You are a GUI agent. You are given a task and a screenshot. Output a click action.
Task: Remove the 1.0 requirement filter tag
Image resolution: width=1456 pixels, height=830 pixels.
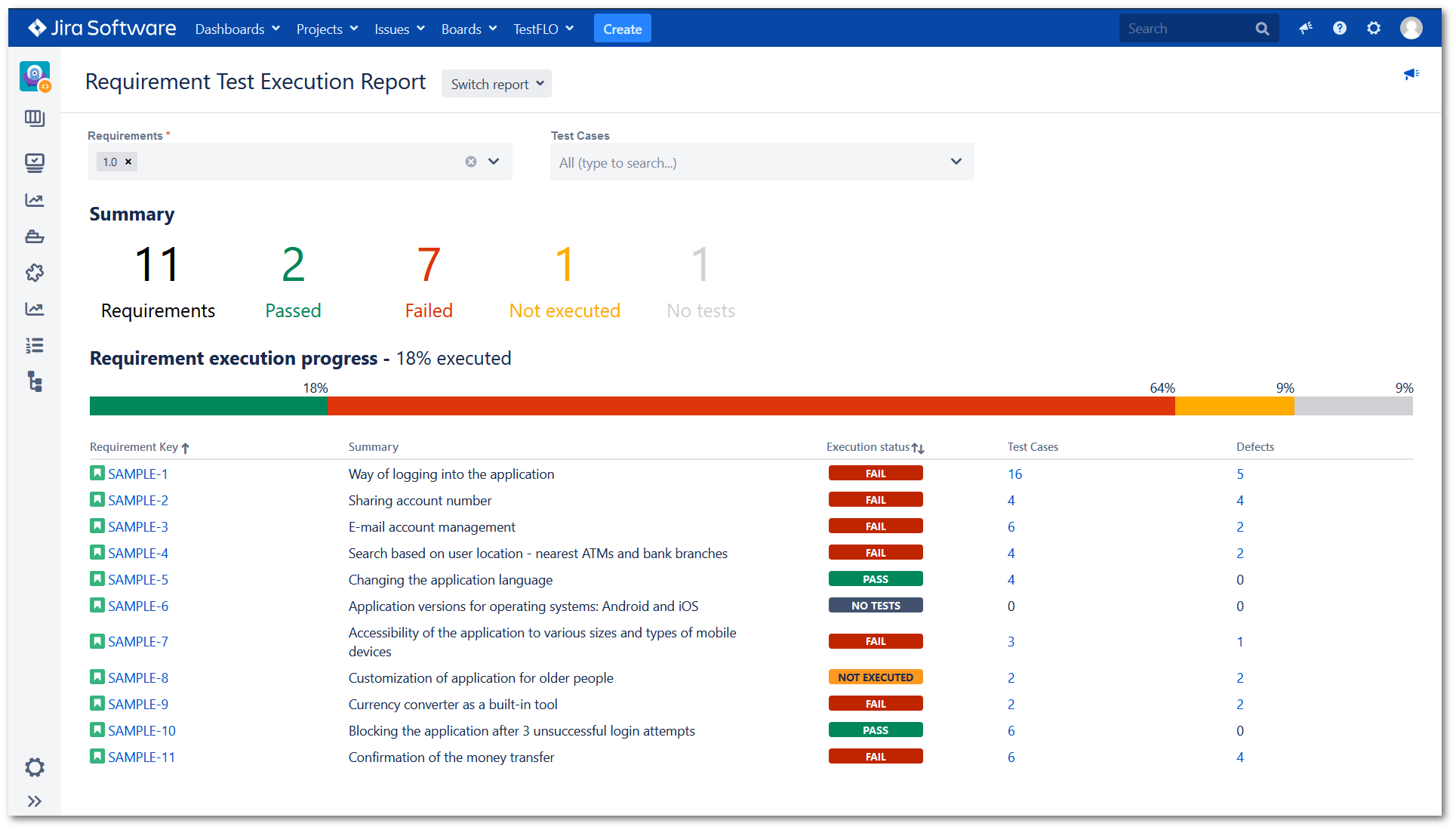point(128,161)
